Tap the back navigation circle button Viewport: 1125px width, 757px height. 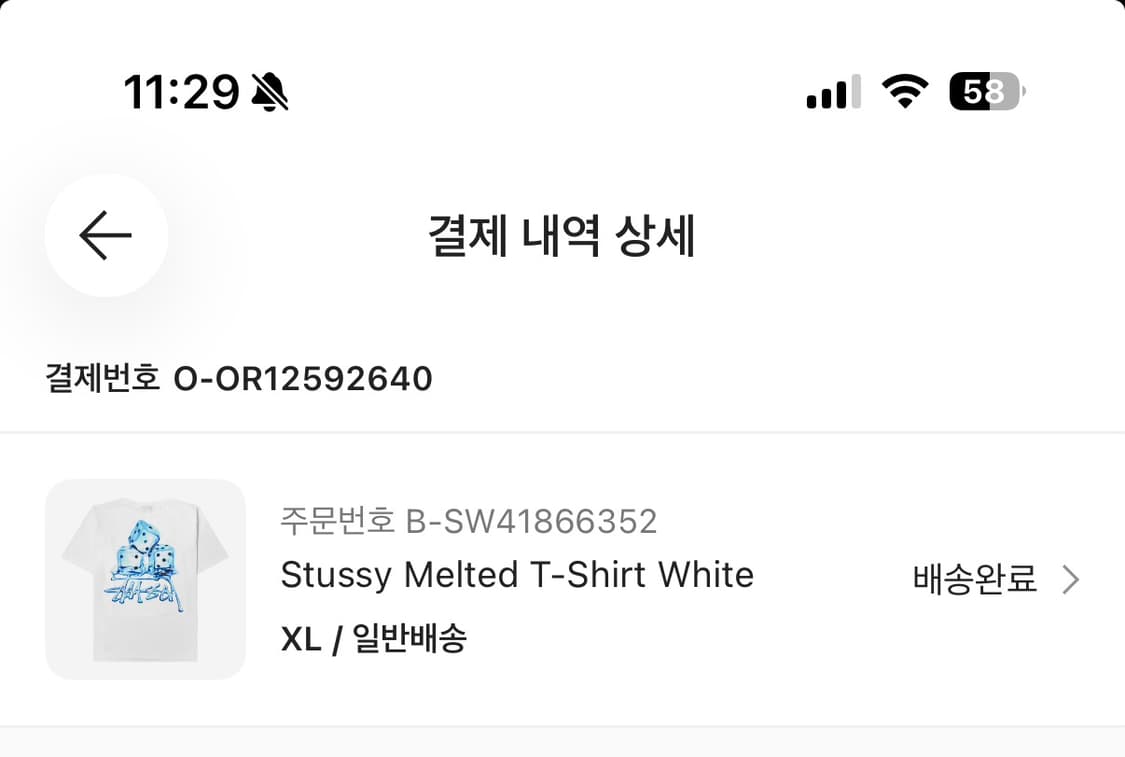click(x=106, y=236)
